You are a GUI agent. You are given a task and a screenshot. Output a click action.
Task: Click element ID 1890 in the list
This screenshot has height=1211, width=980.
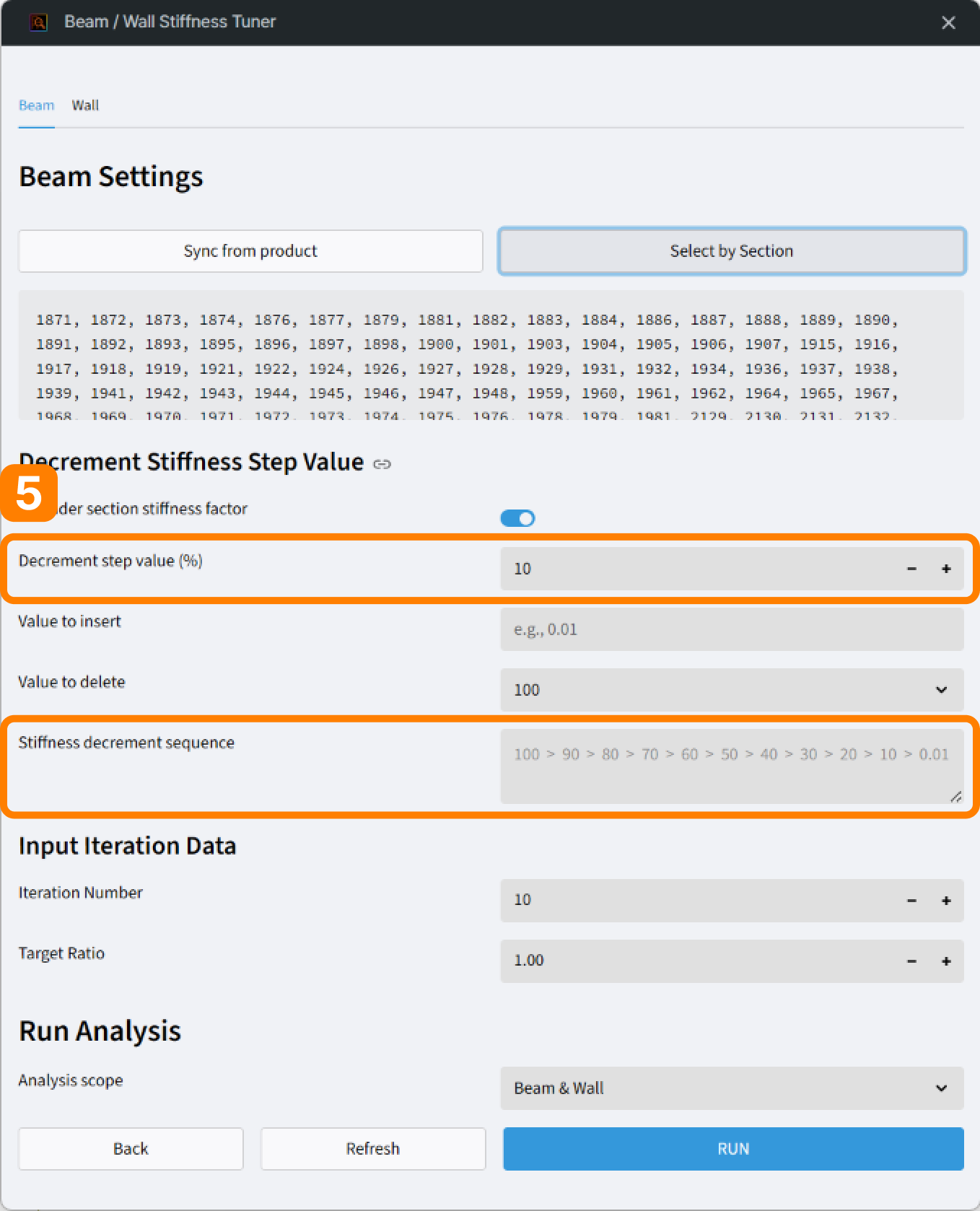pos(872,320)
